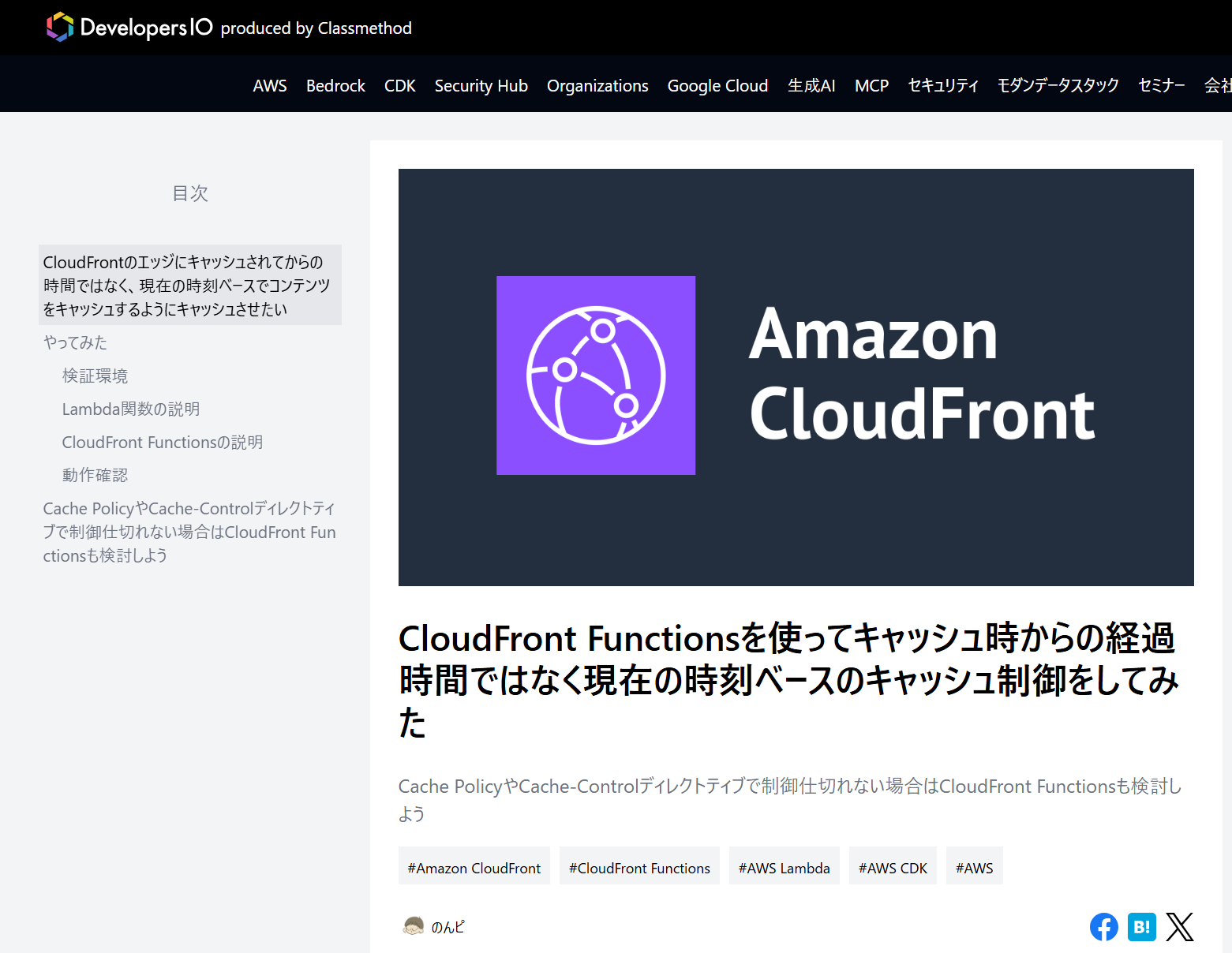Jump to やってみた in the table of contents
The width and height of the screenshot is (1232, 953).
click(75, 342)
